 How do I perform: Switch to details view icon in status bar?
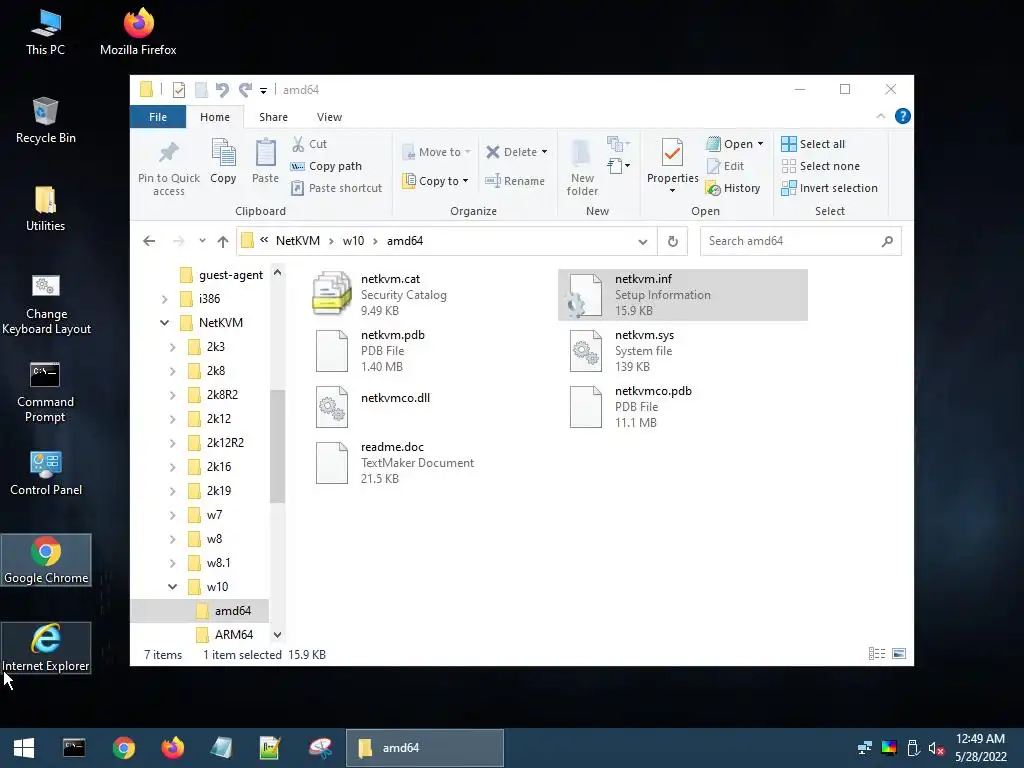pos(877,654)
